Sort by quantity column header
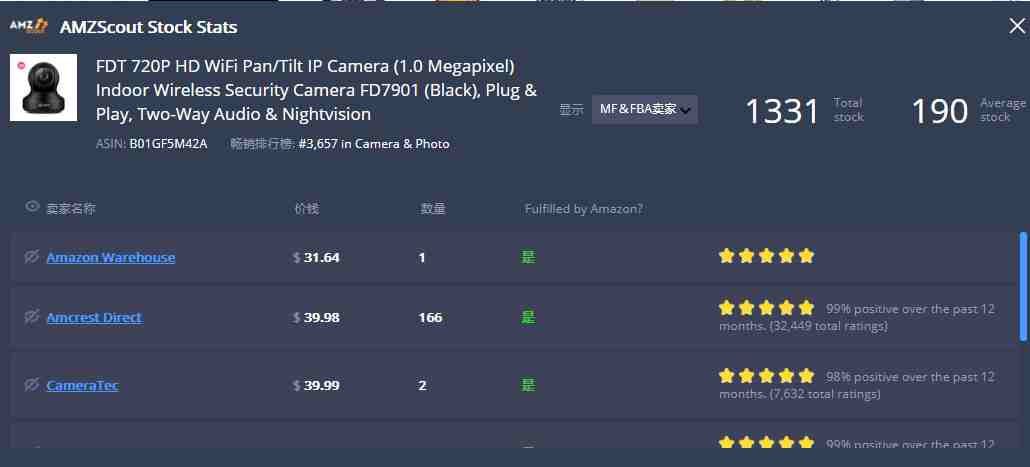Viewport: 1030px width, 467px height. coord(433,209)
